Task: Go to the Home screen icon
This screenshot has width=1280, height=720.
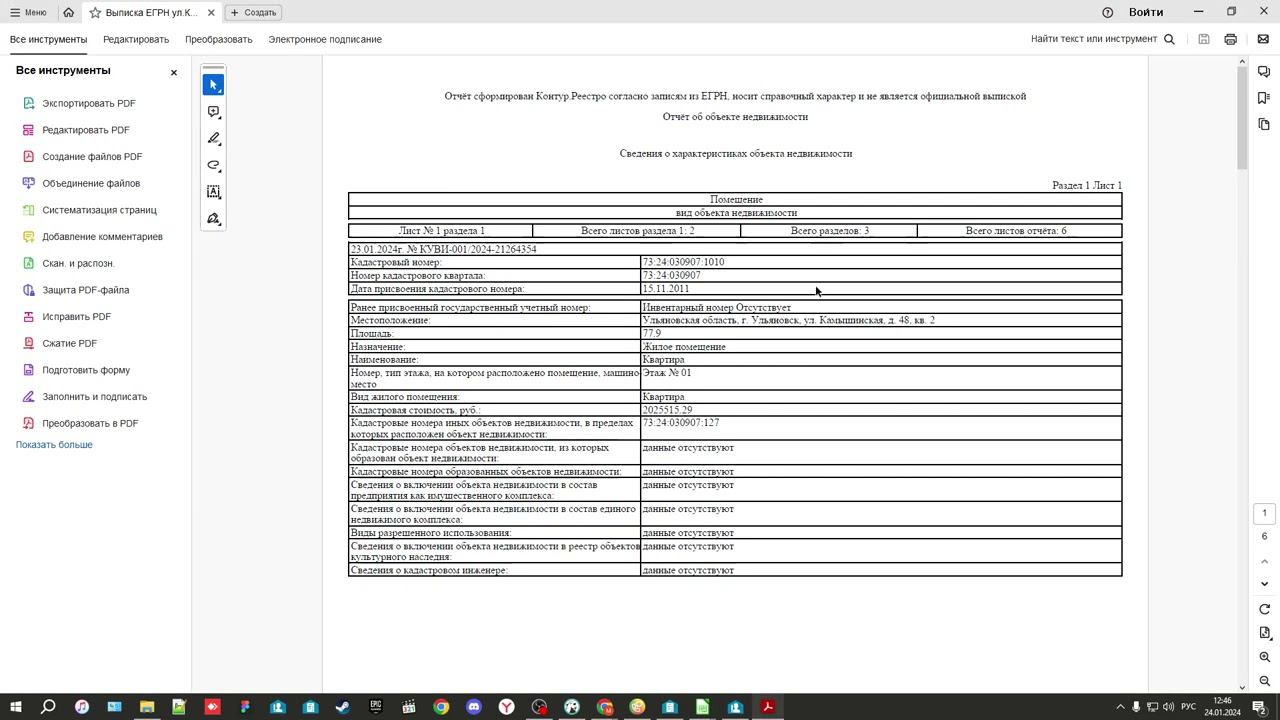Action: pyautogui.click(x=68, y=12)
